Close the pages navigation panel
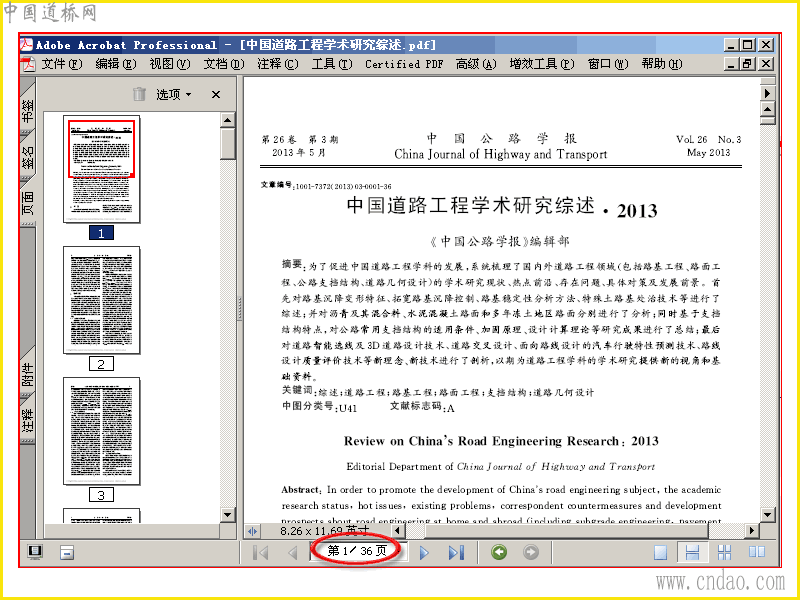The width and height of the screenshot is (800, 600). (216, 94)
